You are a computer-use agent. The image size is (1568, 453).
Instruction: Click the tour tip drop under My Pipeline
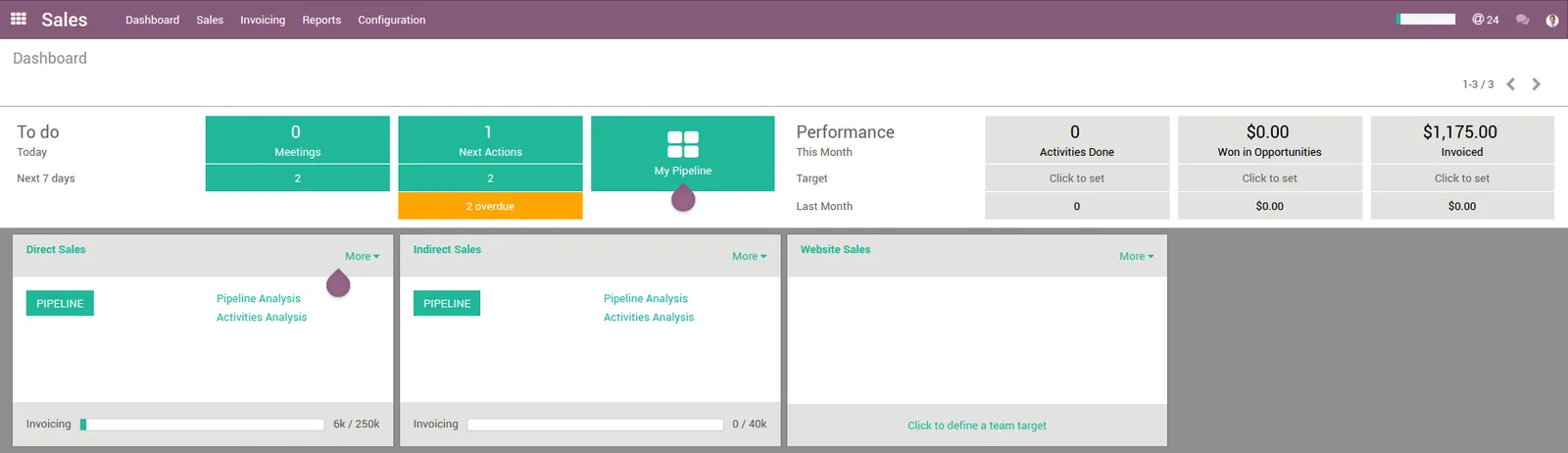coord(683,198)
